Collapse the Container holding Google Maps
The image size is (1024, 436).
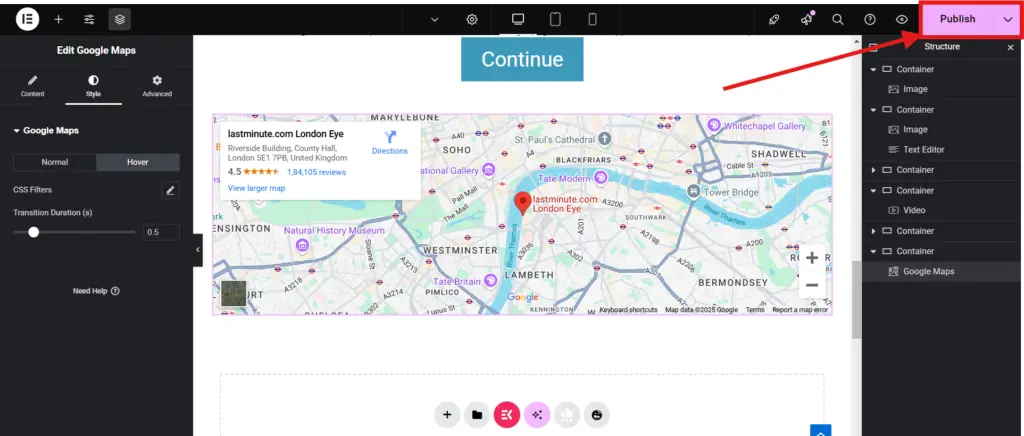[x=873, y=251]
